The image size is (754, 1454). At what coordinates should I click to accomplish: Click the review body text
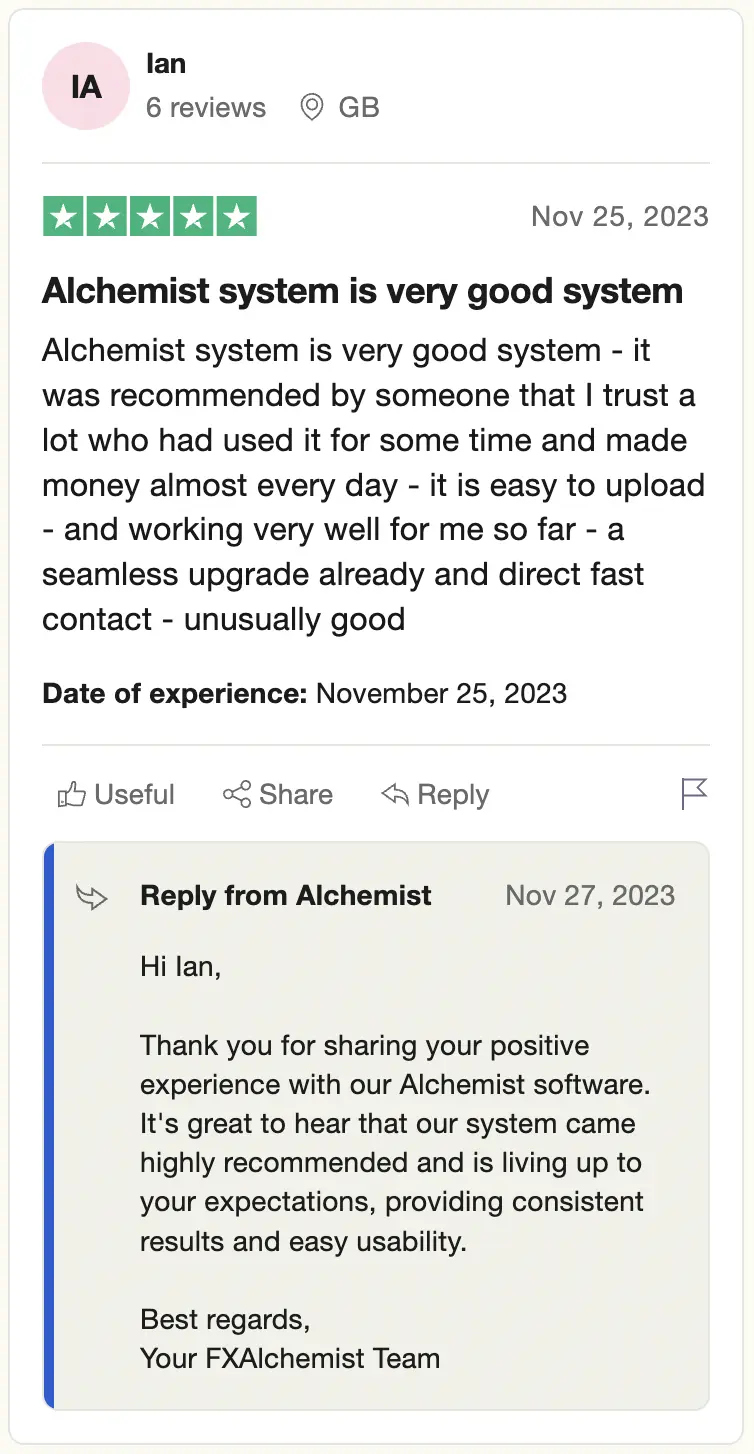click(x=374, y=484)
